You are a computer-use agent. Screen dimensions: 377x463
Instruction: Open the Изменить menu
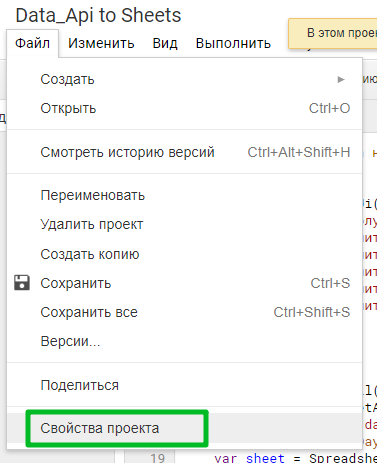tap(101, 43)
